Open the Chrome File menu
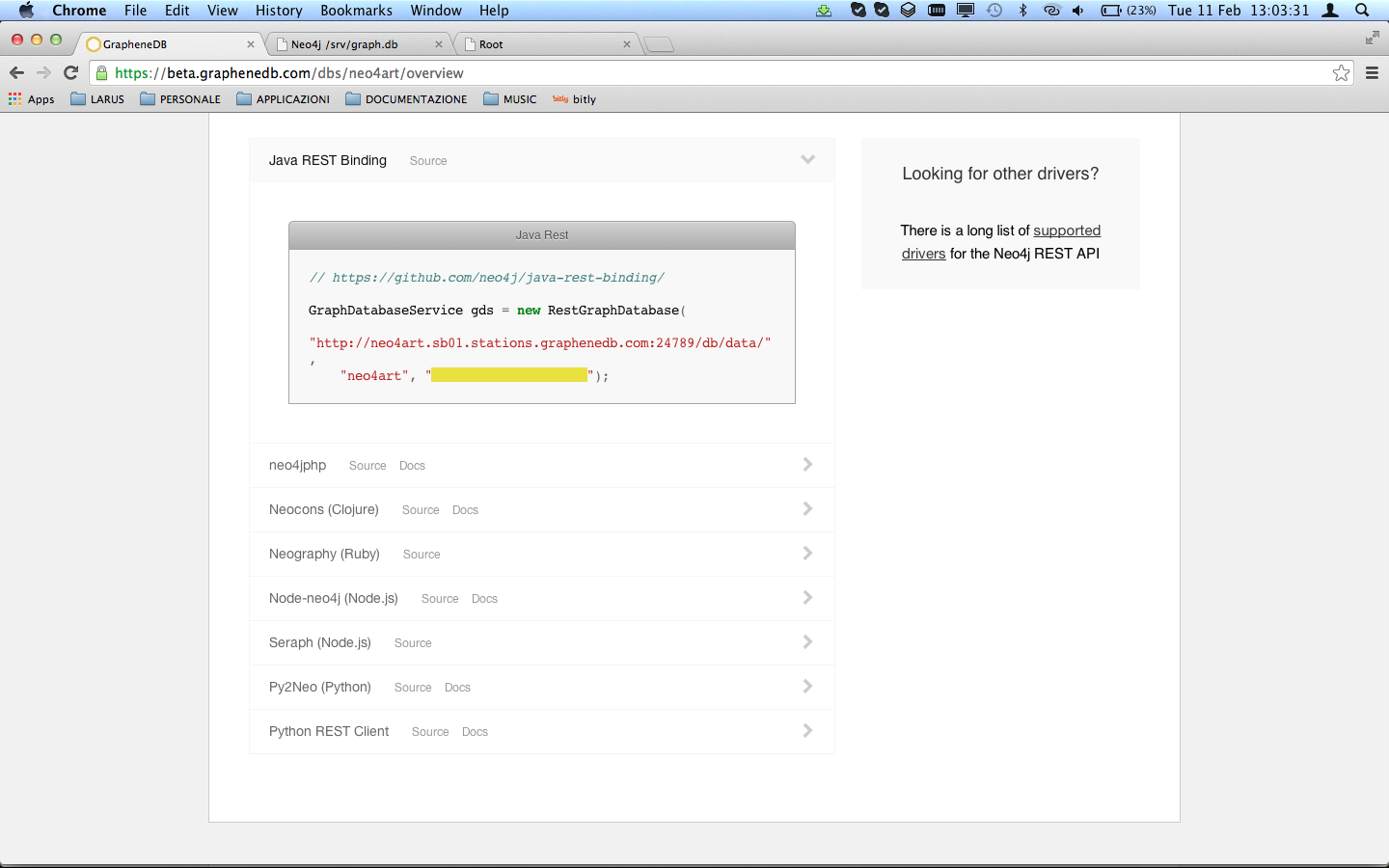1389x868 pixels. [x=135, y=11]
